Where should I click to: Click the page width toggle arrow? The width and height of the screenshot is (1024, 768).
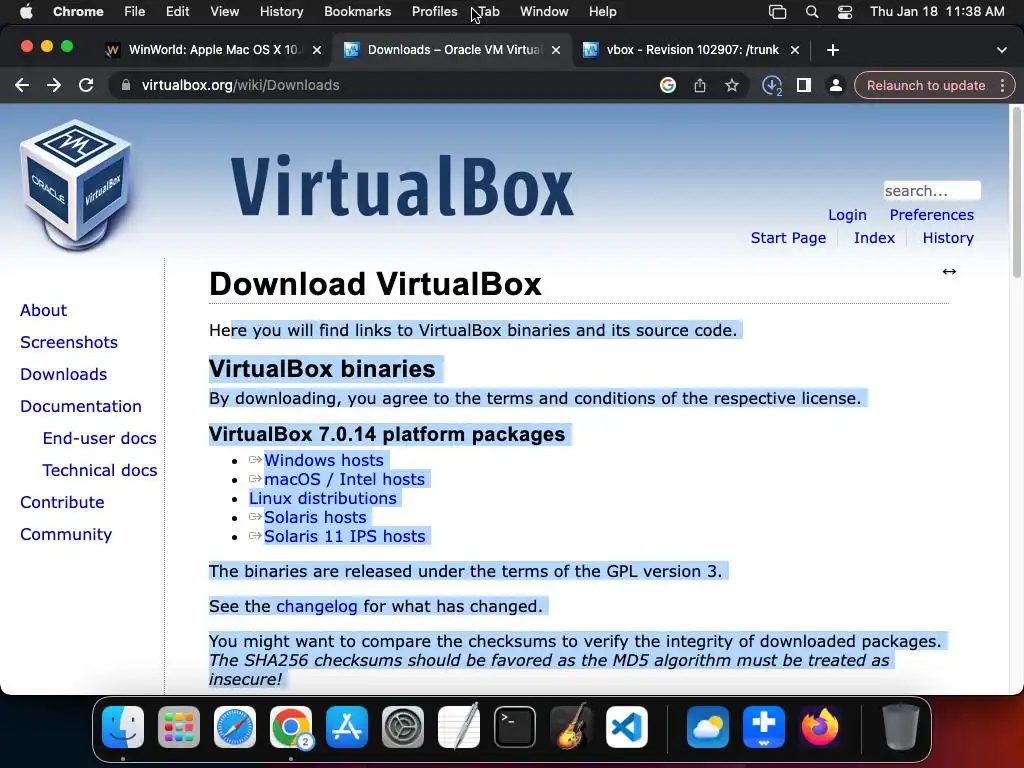click(949, 272)
